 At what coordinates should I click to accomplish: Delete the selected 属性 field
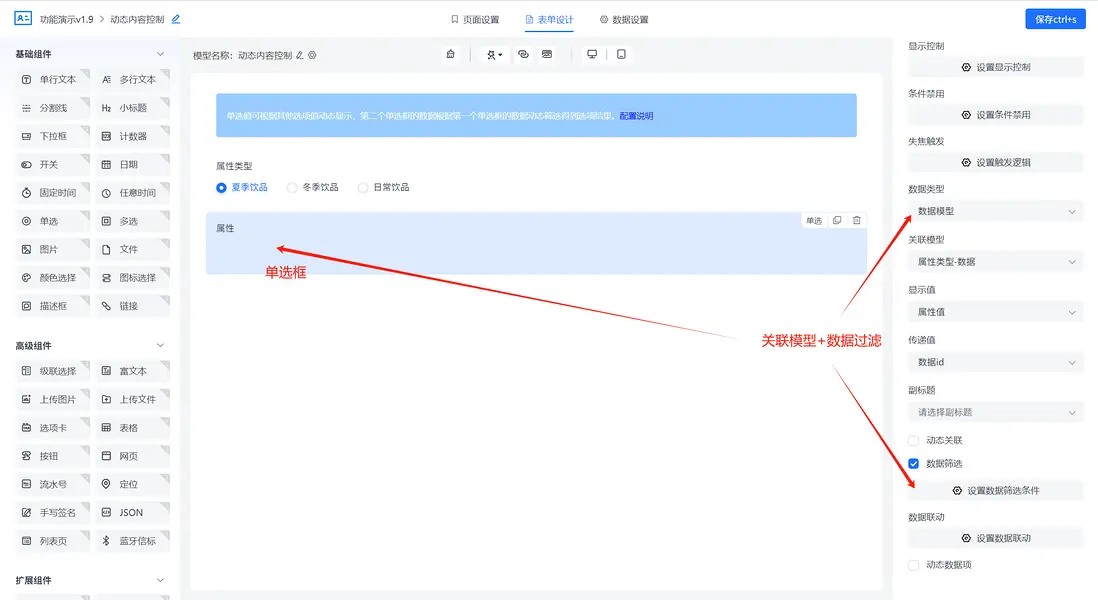coord(859,218)
